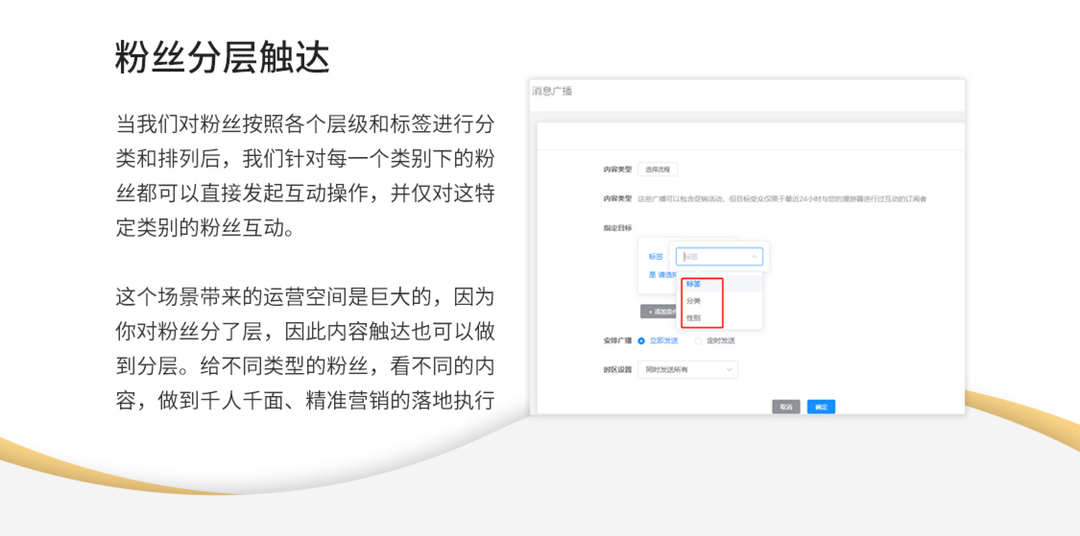The width and height of the screenshot is (1080, 536).
Task: Click the 安排广播 field label
Action: [618, 340]
